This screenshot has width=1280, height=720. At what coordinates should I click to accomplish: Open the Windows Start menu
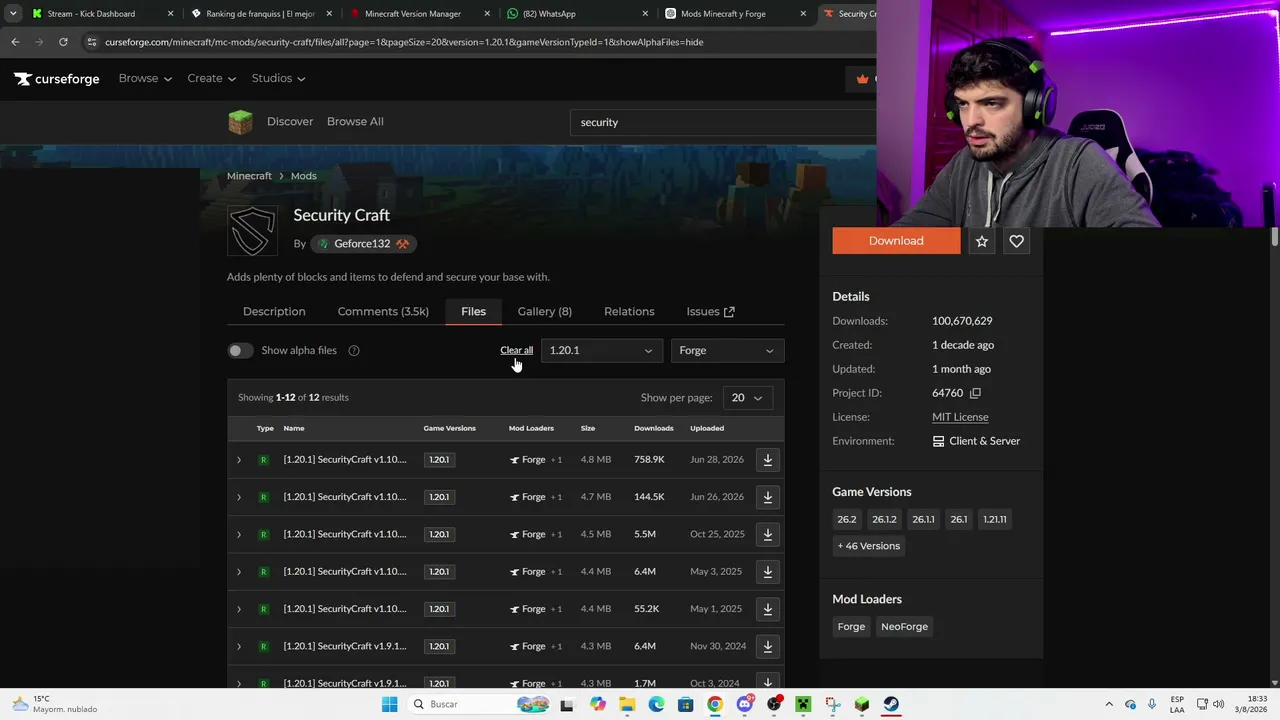coord(389,704)
